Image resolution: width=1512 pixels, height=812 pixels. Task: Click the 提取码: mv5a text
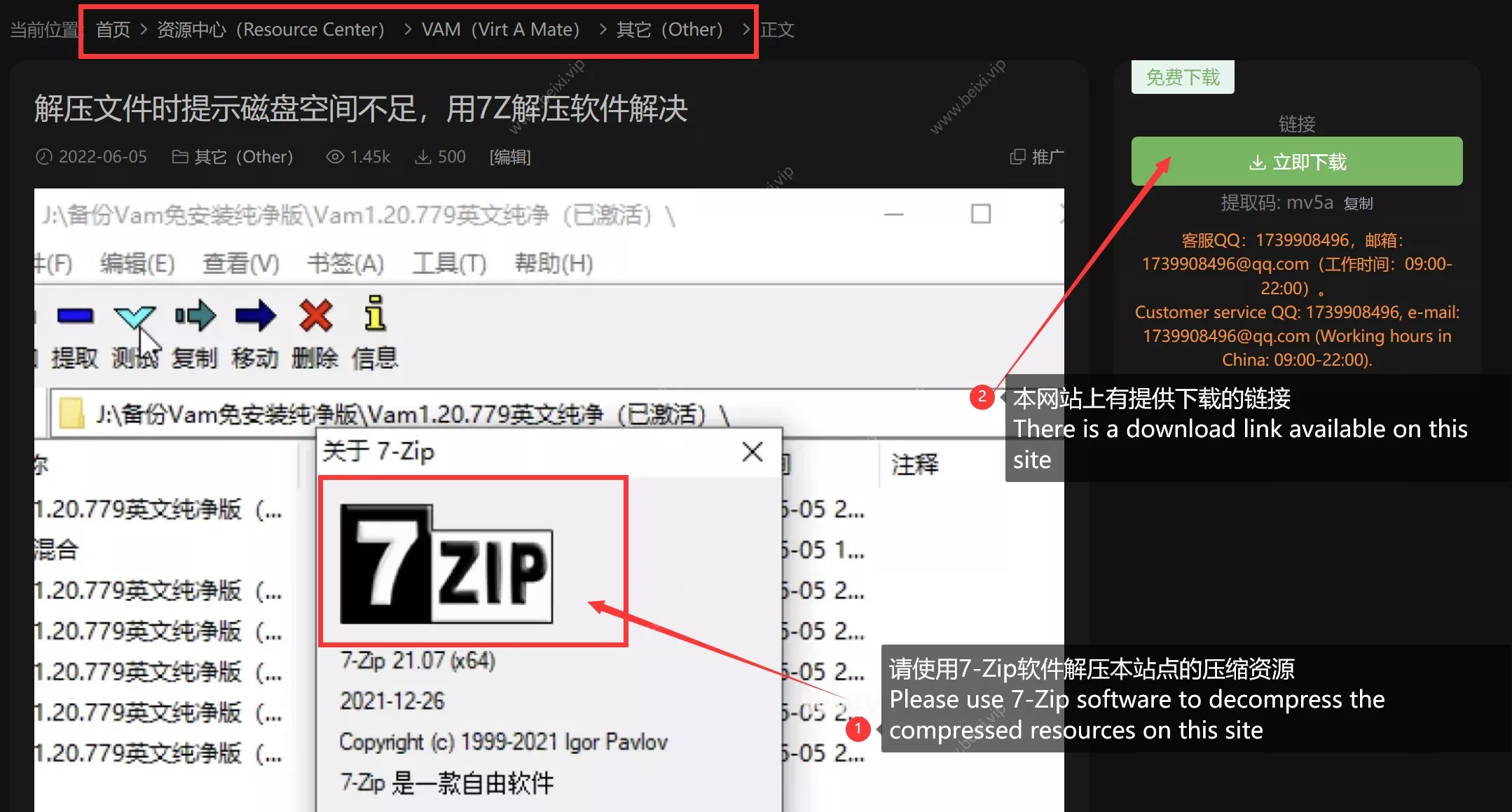(x=1277, y=202)
